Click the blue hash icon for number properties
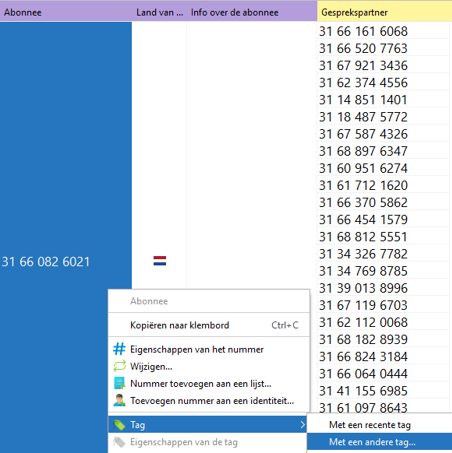The image size is (452, 453). point(119,349)
